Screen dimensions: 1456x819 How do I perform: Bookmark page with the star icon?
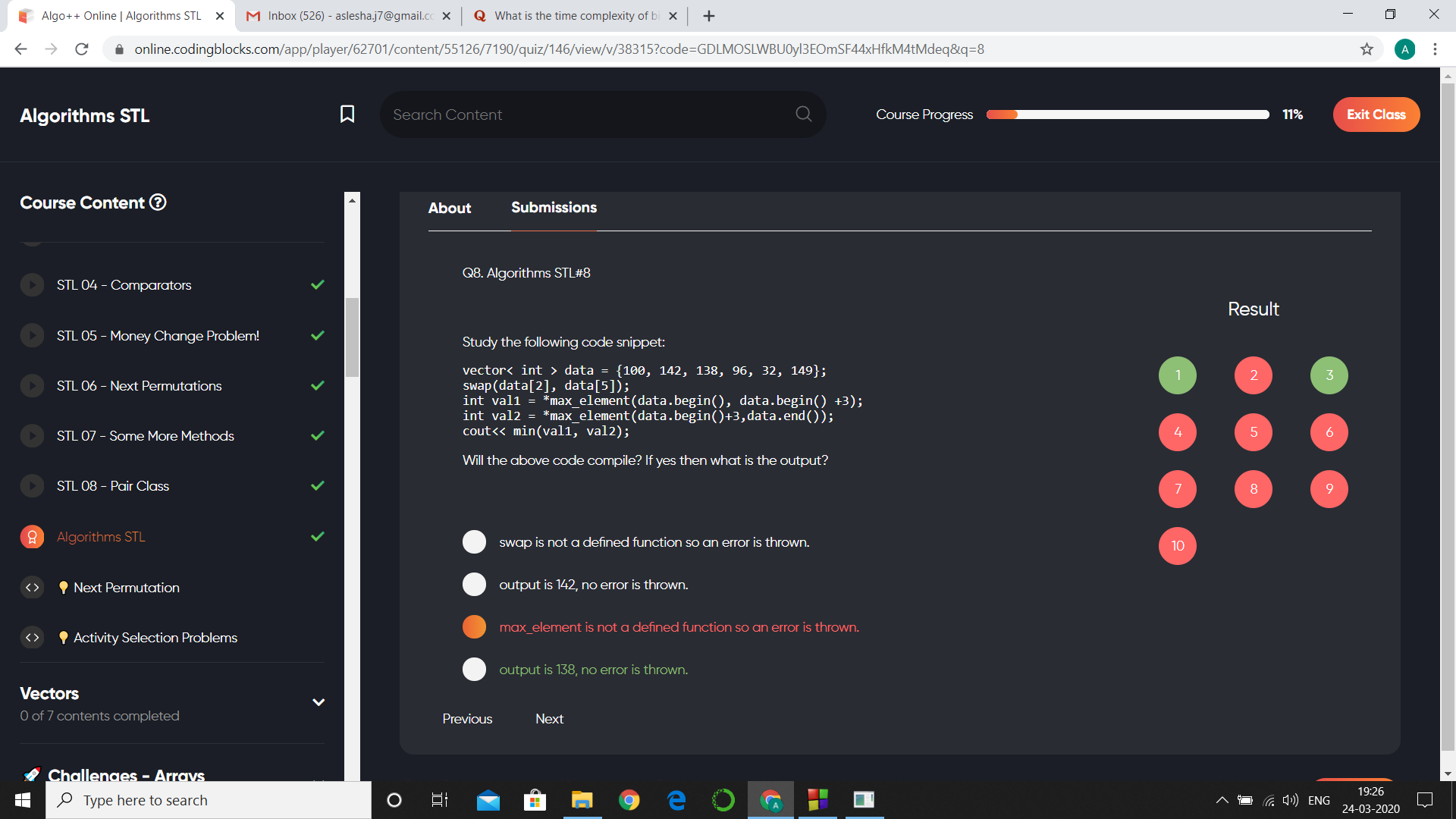[x=1367, y=49]
